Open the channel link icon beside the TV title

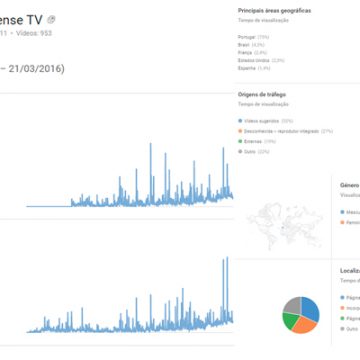(51, 20)
